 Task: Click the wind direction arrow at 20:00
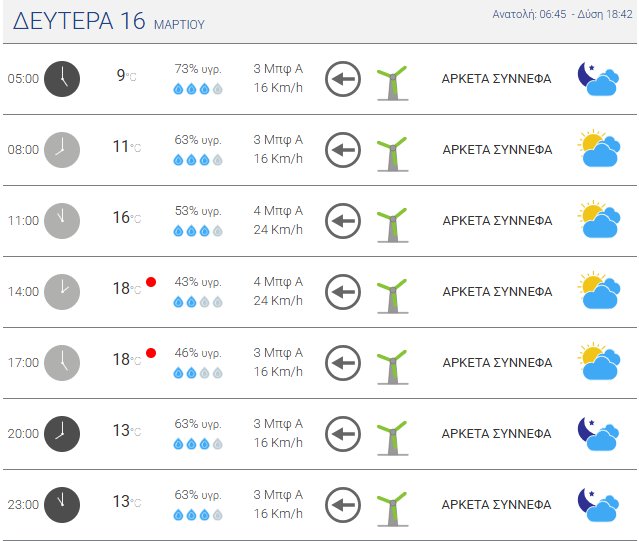tap(343, 433)
